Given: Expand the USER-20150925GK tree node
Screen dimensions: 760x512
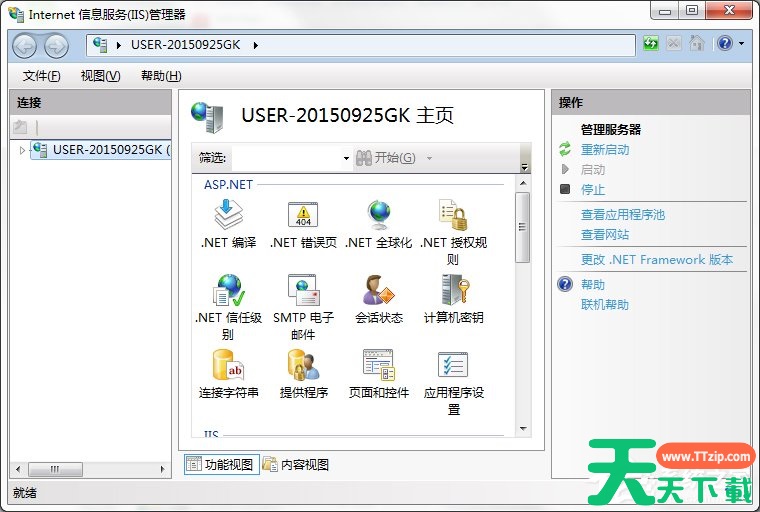Looking at the screenshot, I should [x=23, y=150].
